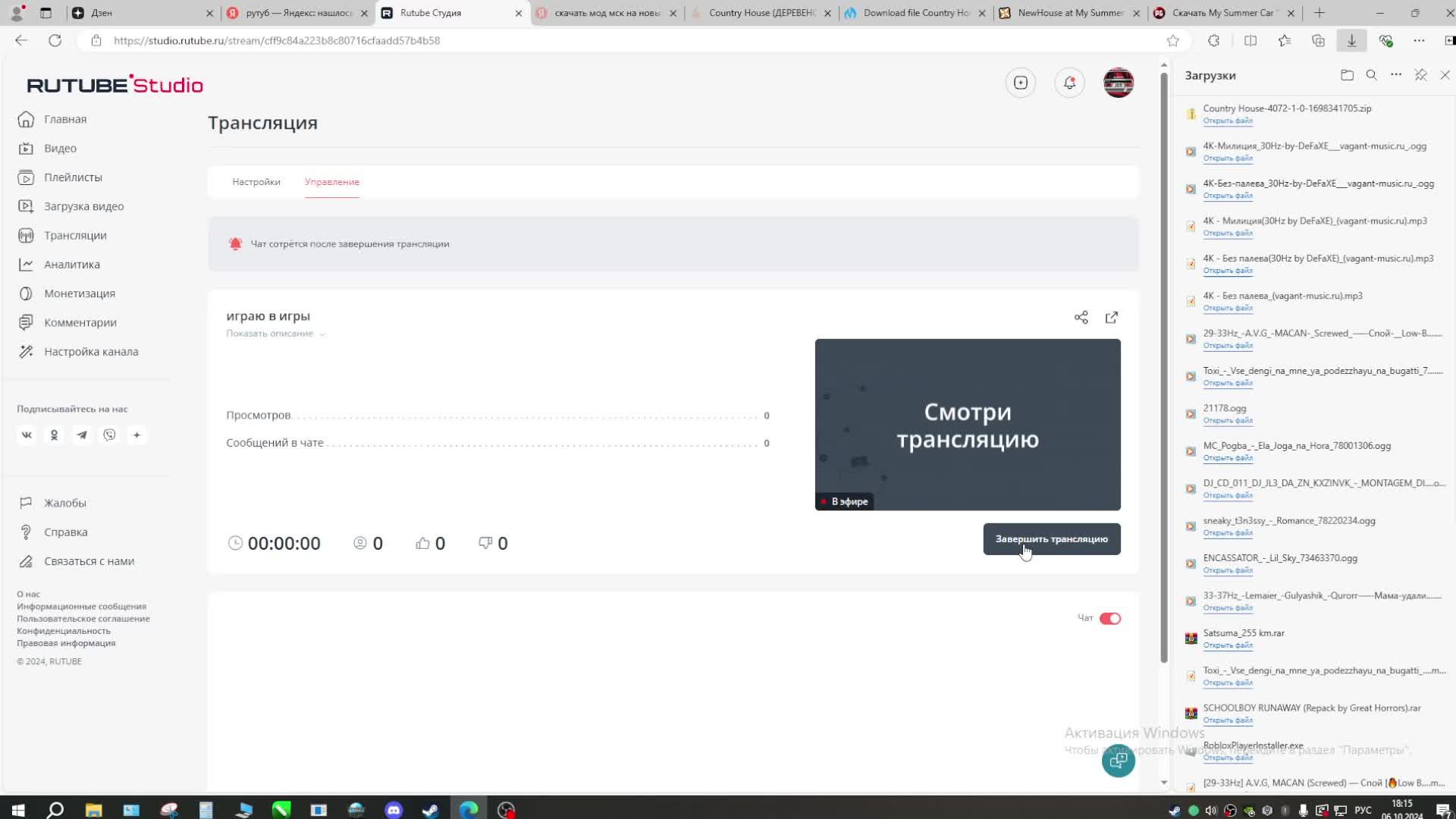Open the user avatar profile menu
The height and width of the screenshot is (819, 1456).
pyautogui.click(x=1118, y=83)
